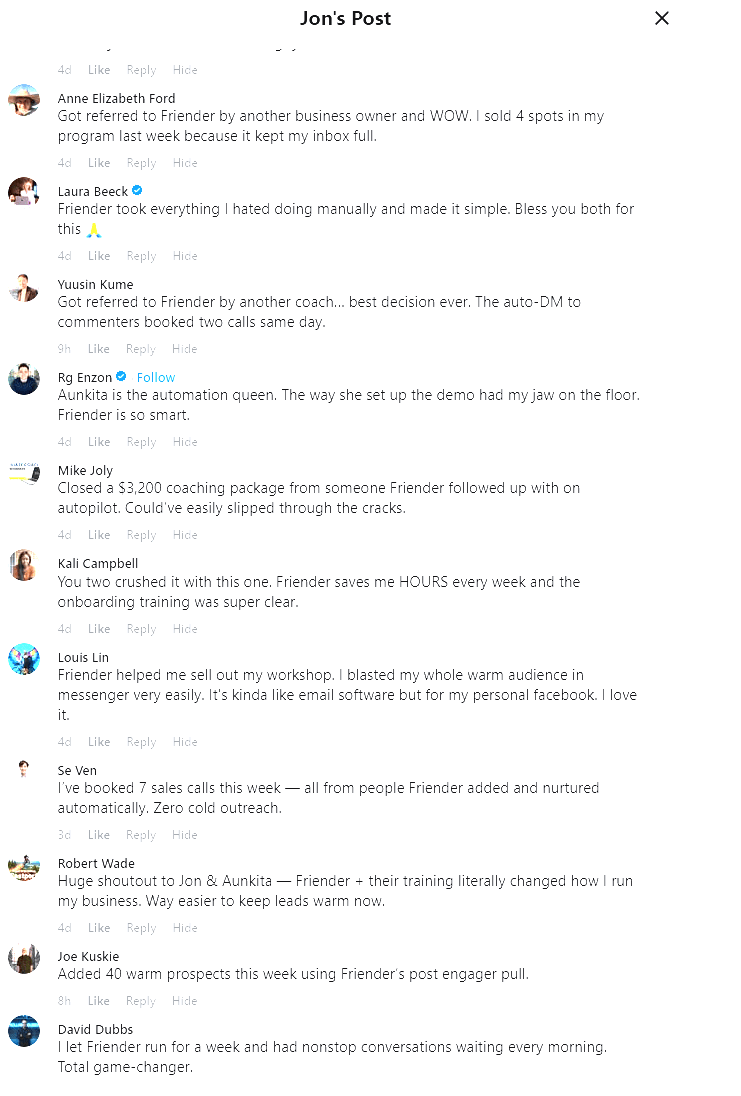Reply to Kali Campbell's comment

(141, 629)
